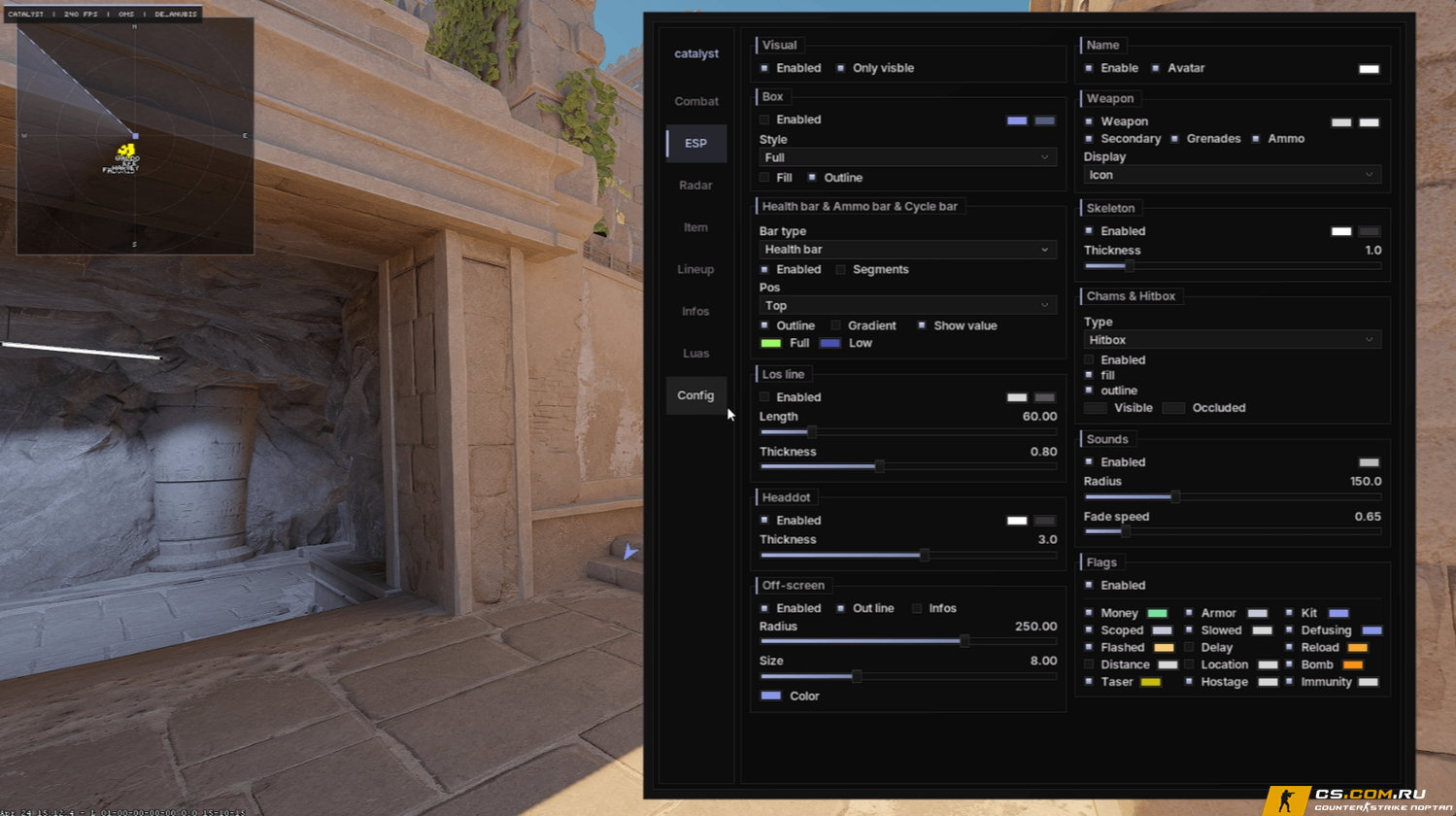Screen dimensions: 1456x816
Task: Toggle Visual Enabled checkbox
Action: pos(764,68)
